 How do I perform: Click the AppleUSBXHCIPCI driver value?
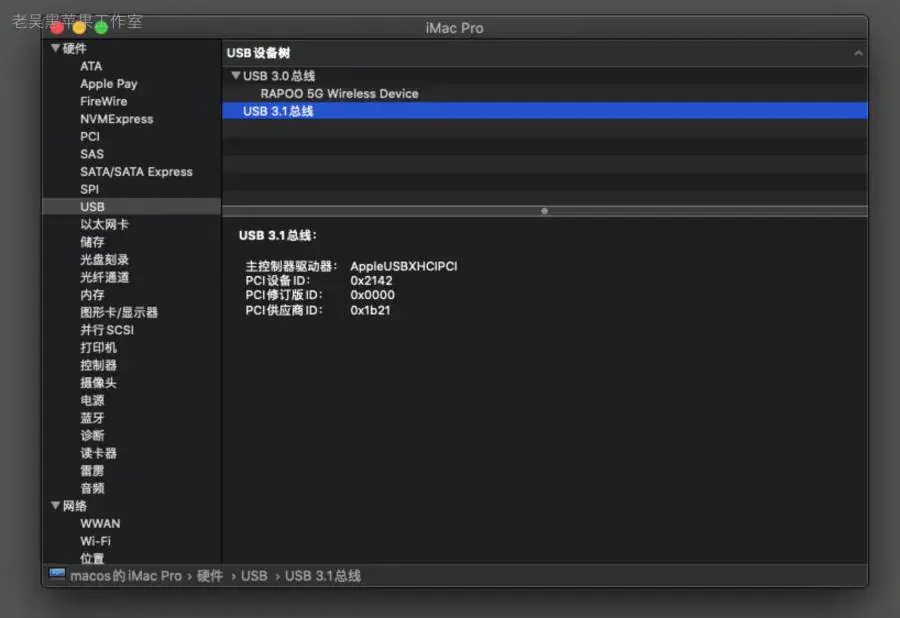(404, 266)
